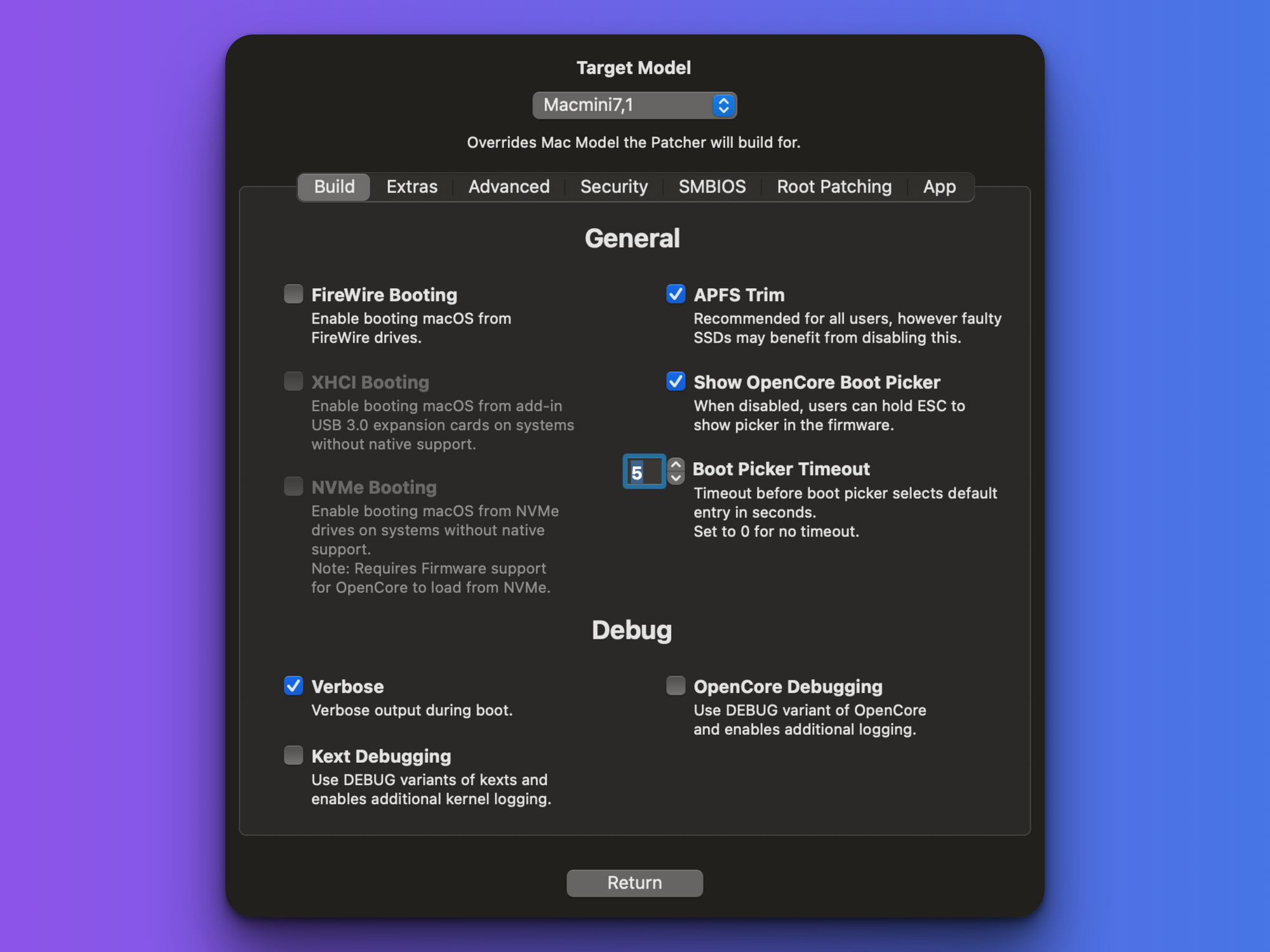Decrease Boot Picker Timeout with down arrow
The image size is (1270, 952).
pyautogui.click(x=676, y=478)
